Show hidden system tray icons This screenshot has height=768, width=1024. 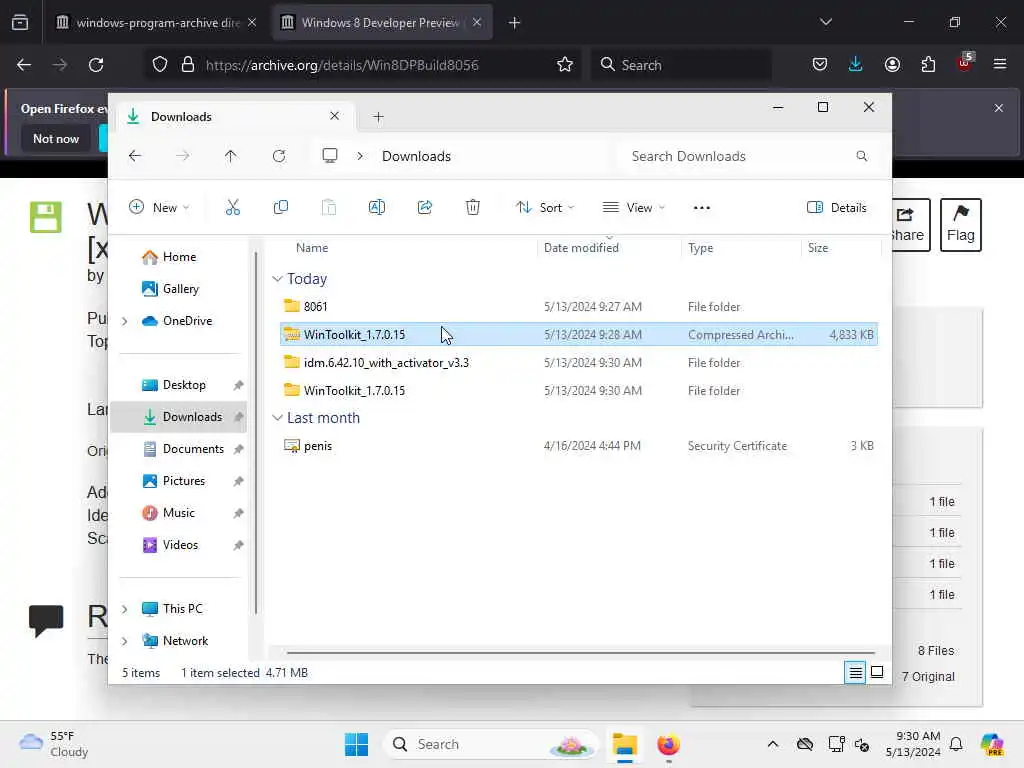point(773,744)
